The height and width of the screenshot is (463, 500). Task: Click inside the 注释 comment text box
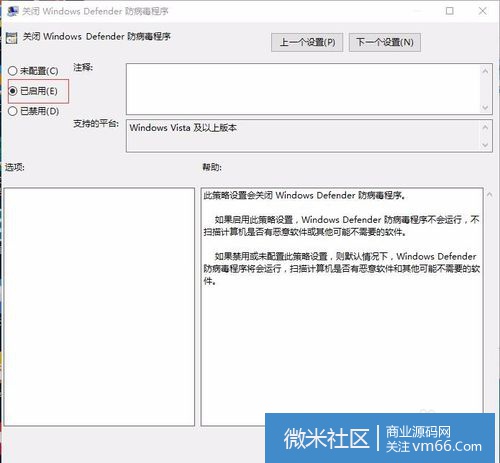click(x=303, y=89)
